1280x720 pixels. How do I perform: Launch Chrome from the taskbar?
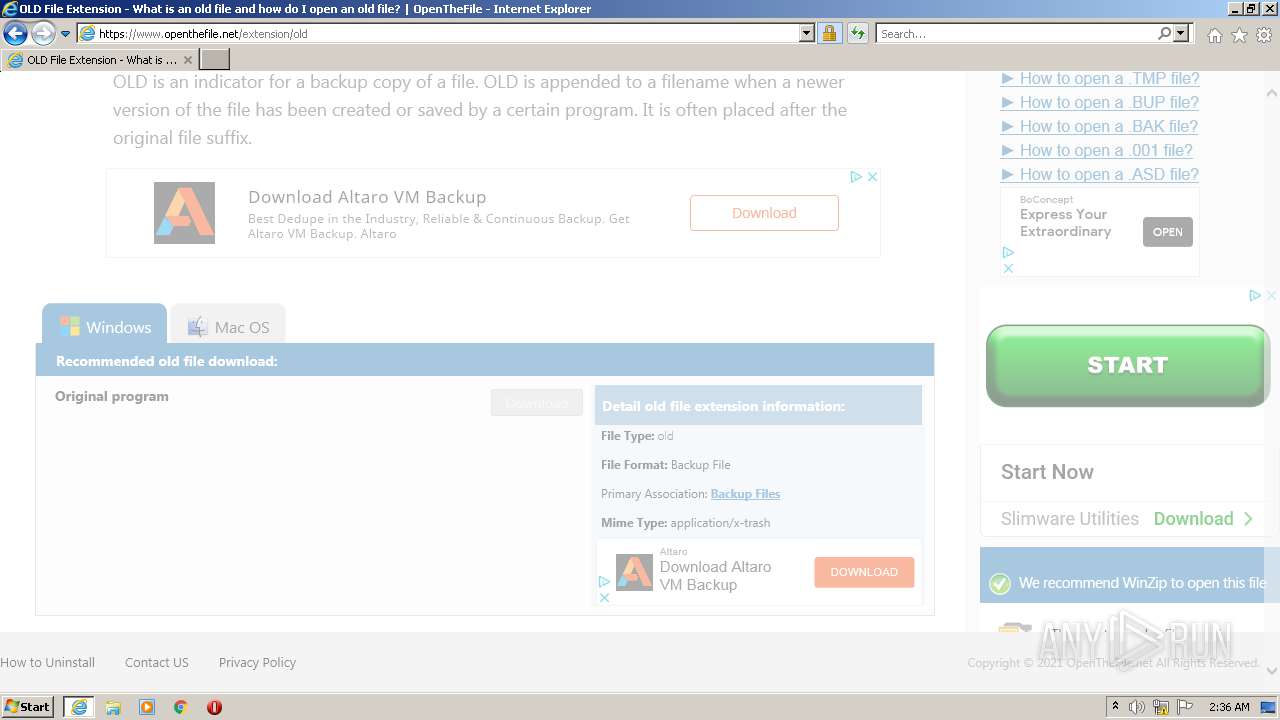coord(181,707)
